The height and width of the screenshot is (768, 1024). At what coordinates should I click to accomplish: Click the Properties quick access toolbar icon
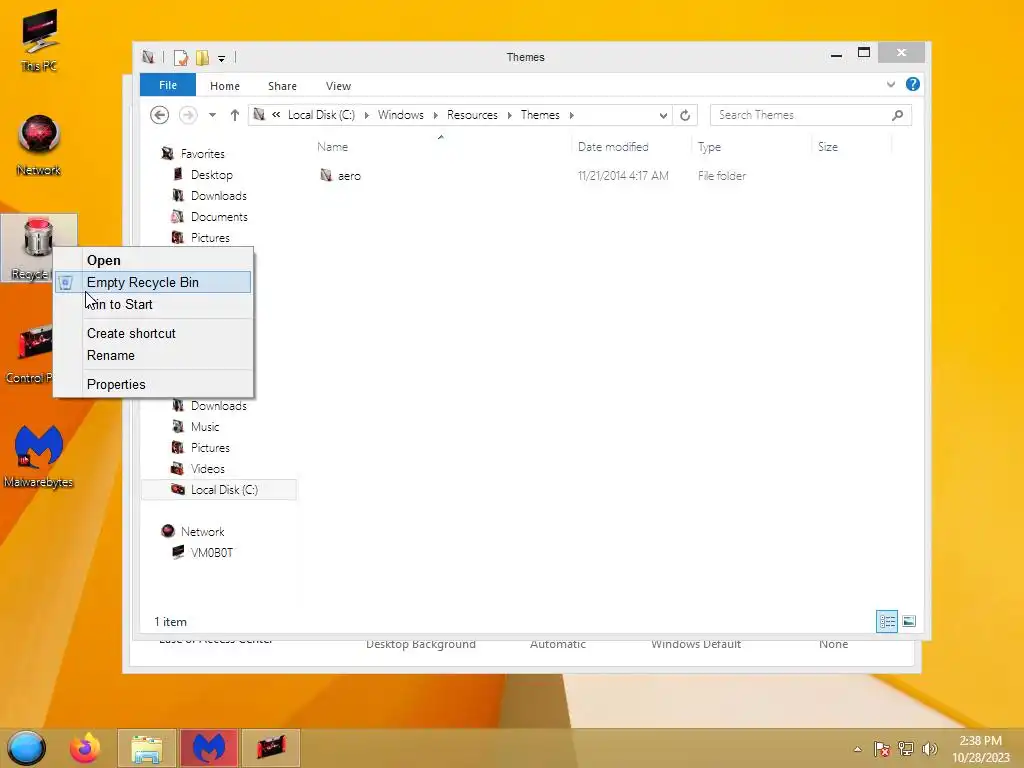click(x=181, y=58)
